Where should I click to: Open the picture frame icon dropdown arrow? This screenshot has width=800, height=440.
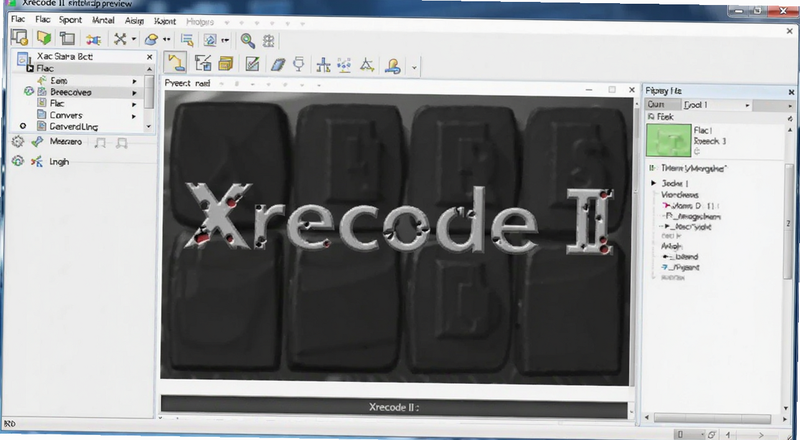point(225,40)
